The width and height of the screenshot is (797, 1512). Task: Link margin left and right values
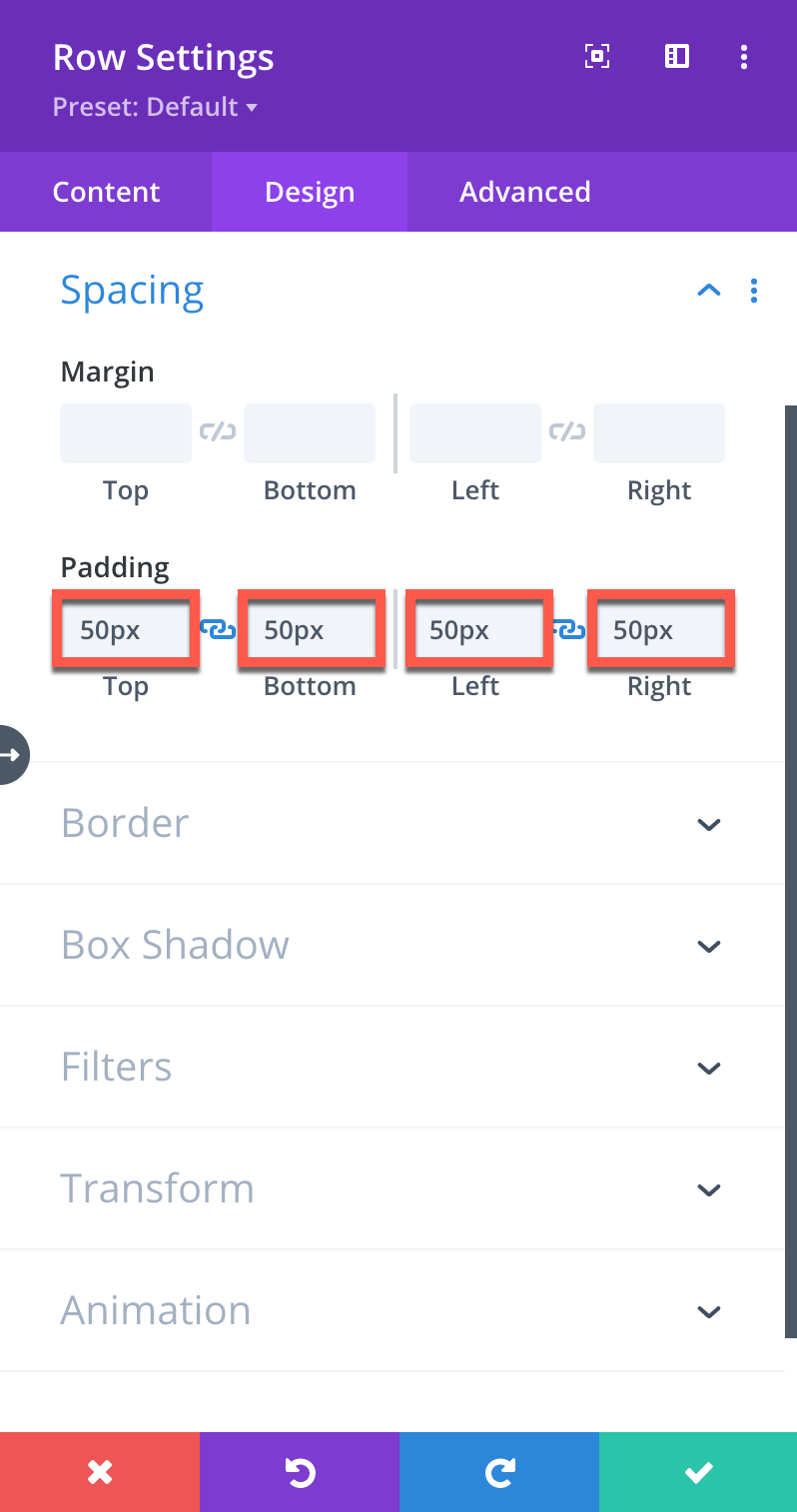[x=567, y=432]
